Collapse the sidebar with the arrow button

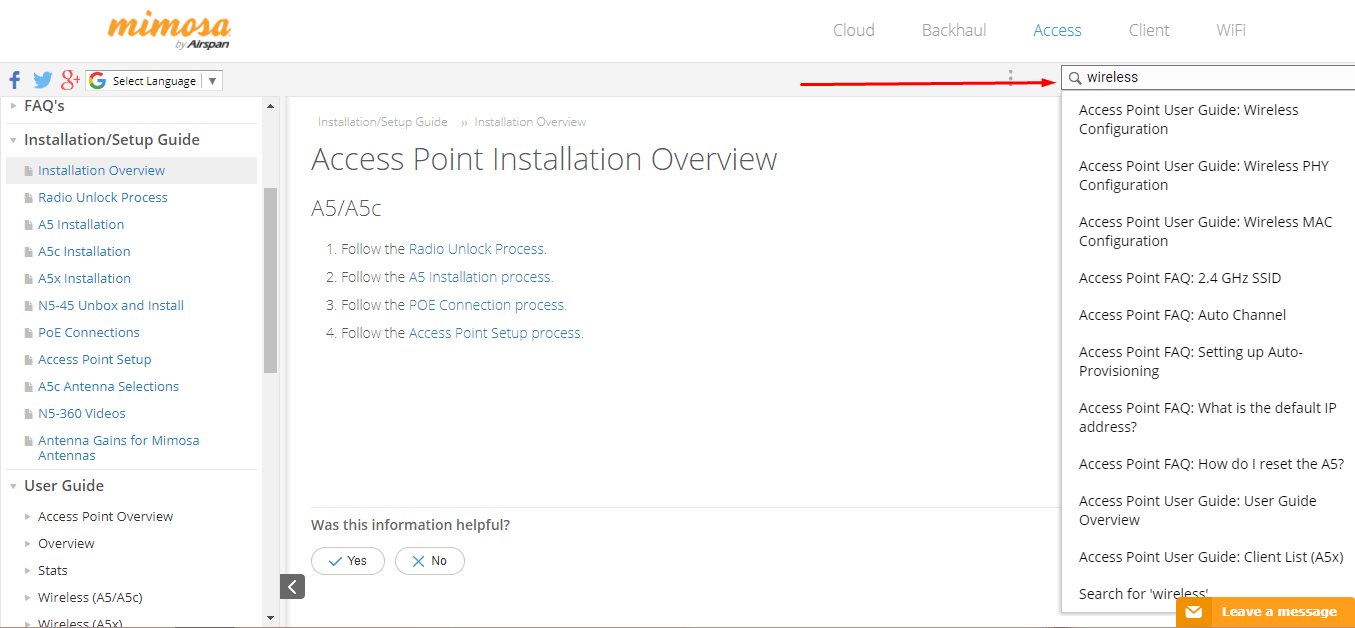292,587
